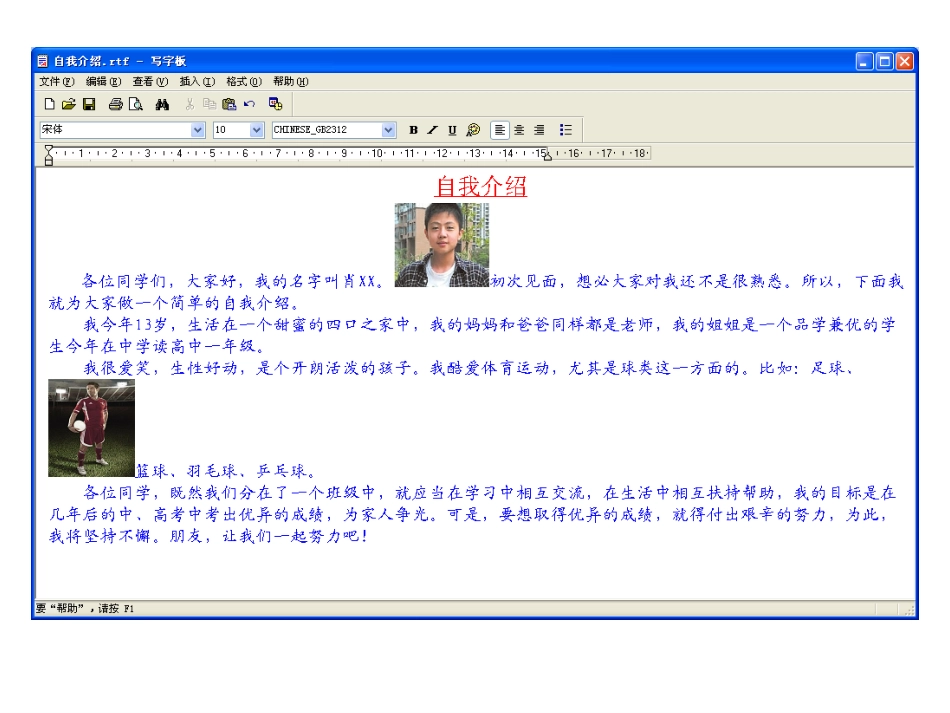Screen dimensions: 950x713
Task: Click the right indent marker on ruler
Action: coord(548,157)
